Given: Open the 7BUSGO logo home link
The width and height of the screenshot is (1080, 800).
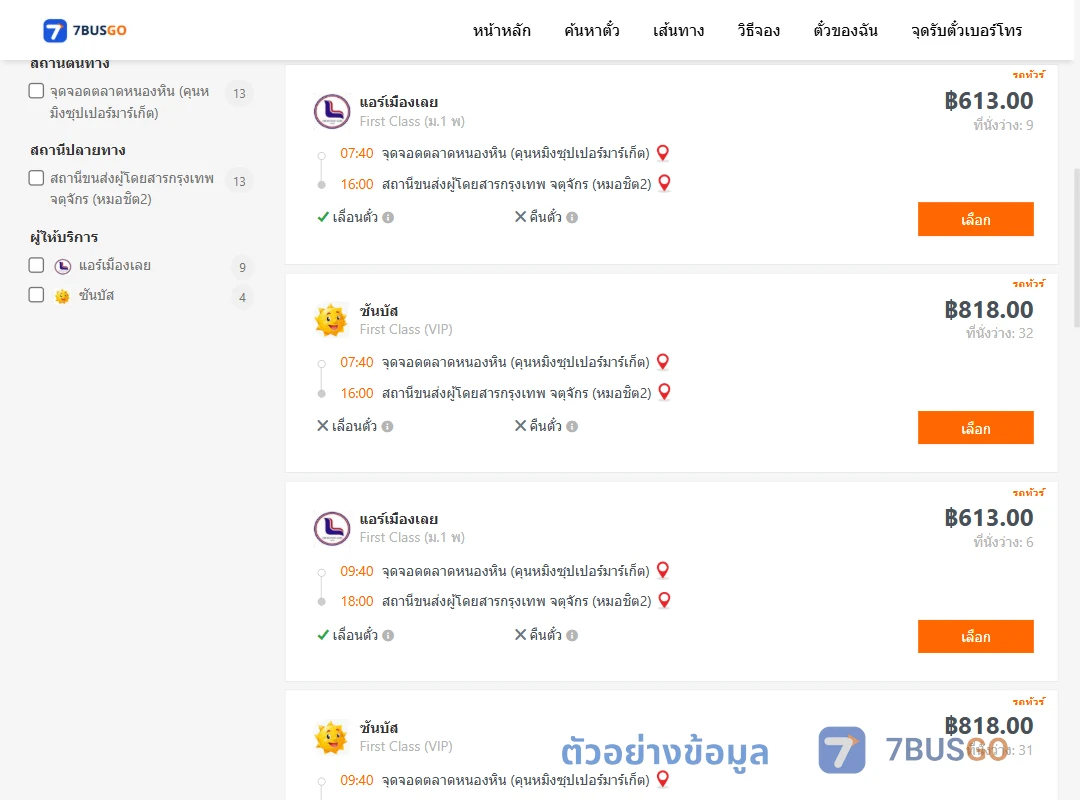Looking at the screenshot, I should click(x=85, y=30).
